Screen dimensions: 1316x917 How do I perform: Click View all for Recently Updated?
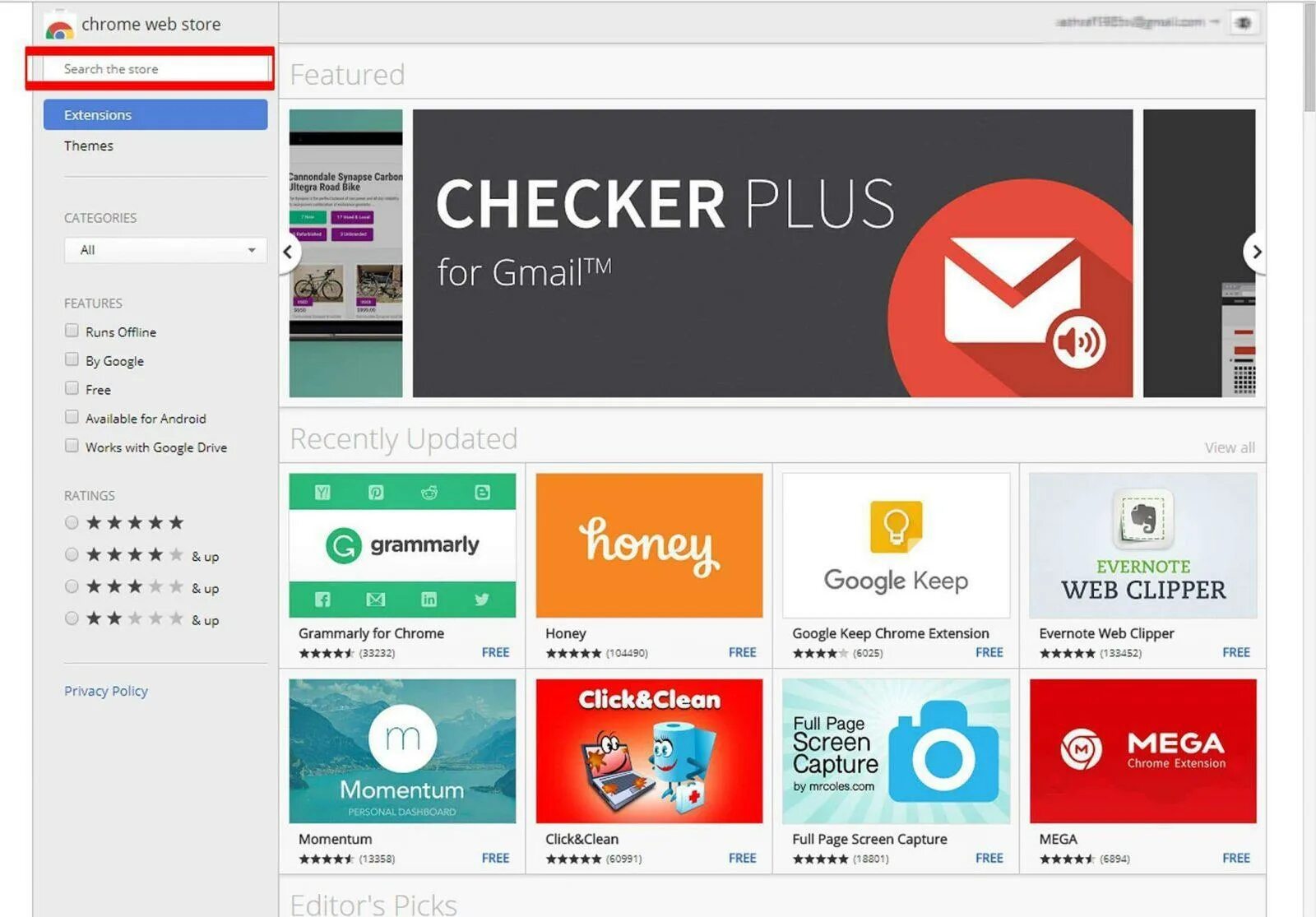tap(1230, 447)
